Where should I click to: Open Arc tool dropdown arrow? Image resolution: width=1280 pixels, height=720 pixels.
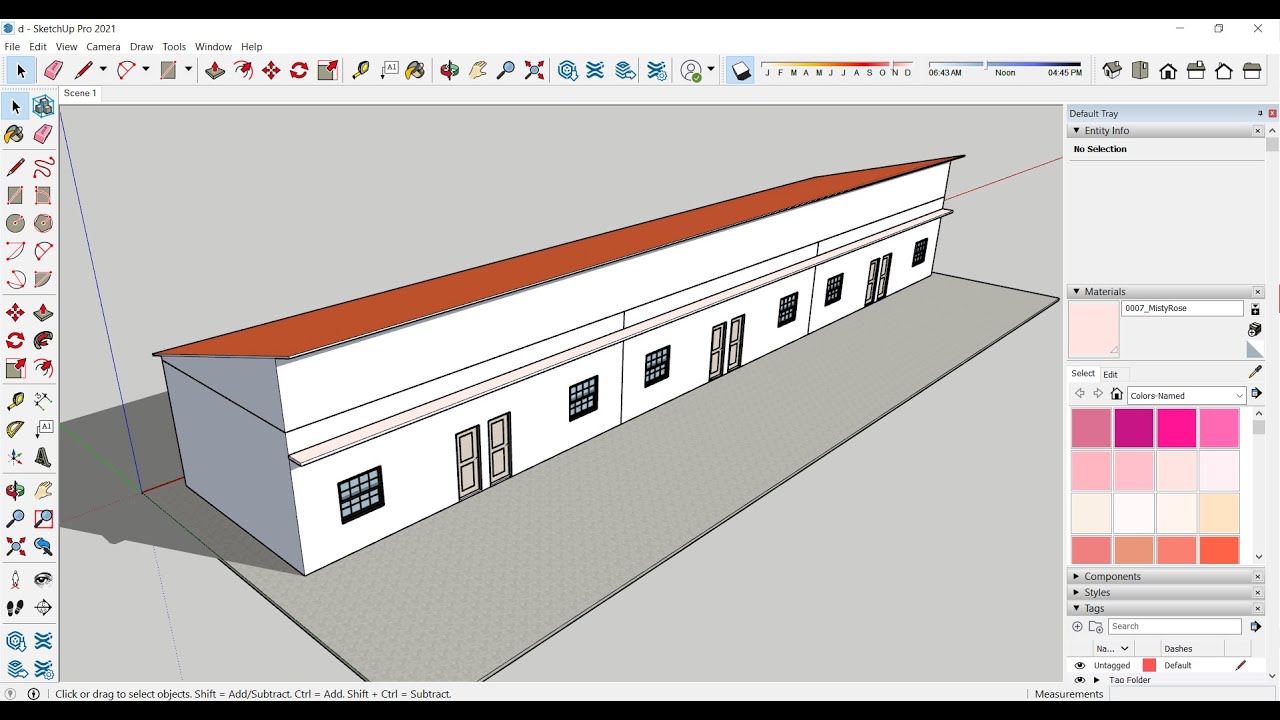point(145,70)
